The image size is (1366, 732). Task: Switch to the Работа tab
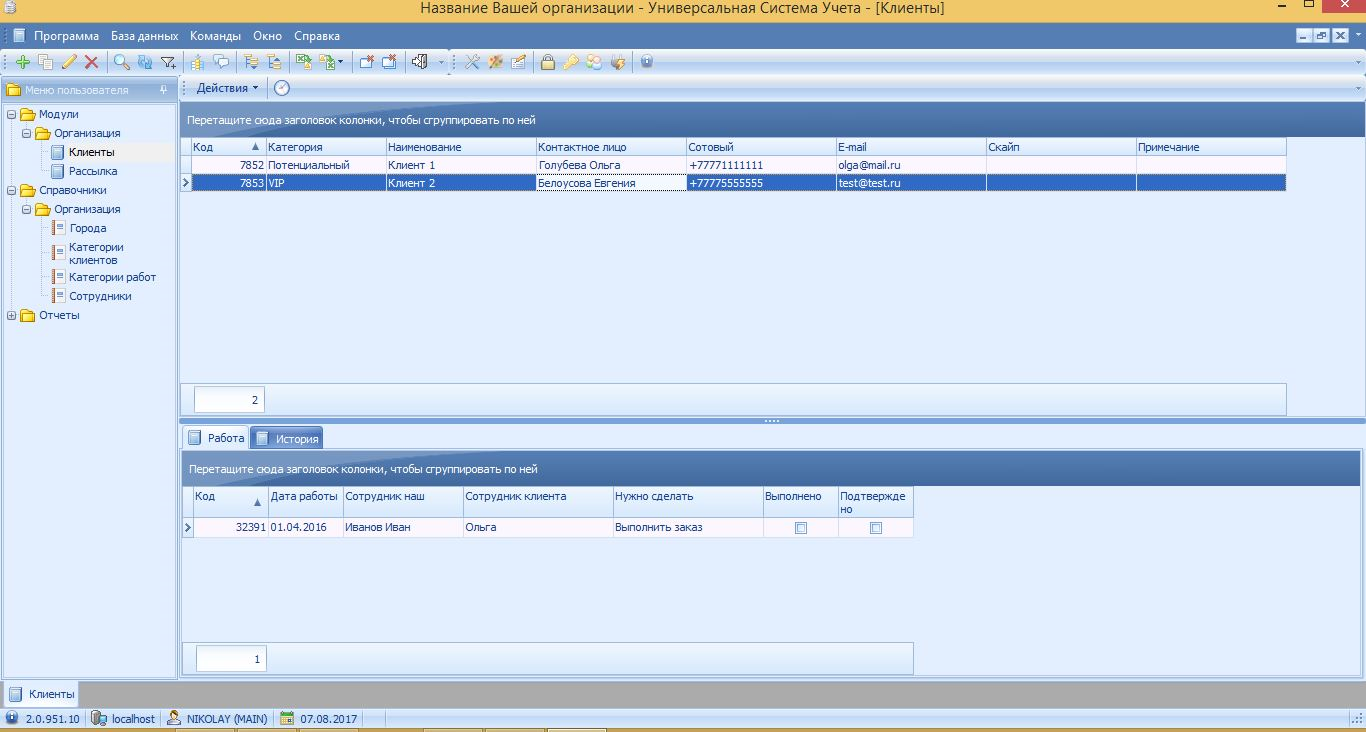tap(215, 438)
